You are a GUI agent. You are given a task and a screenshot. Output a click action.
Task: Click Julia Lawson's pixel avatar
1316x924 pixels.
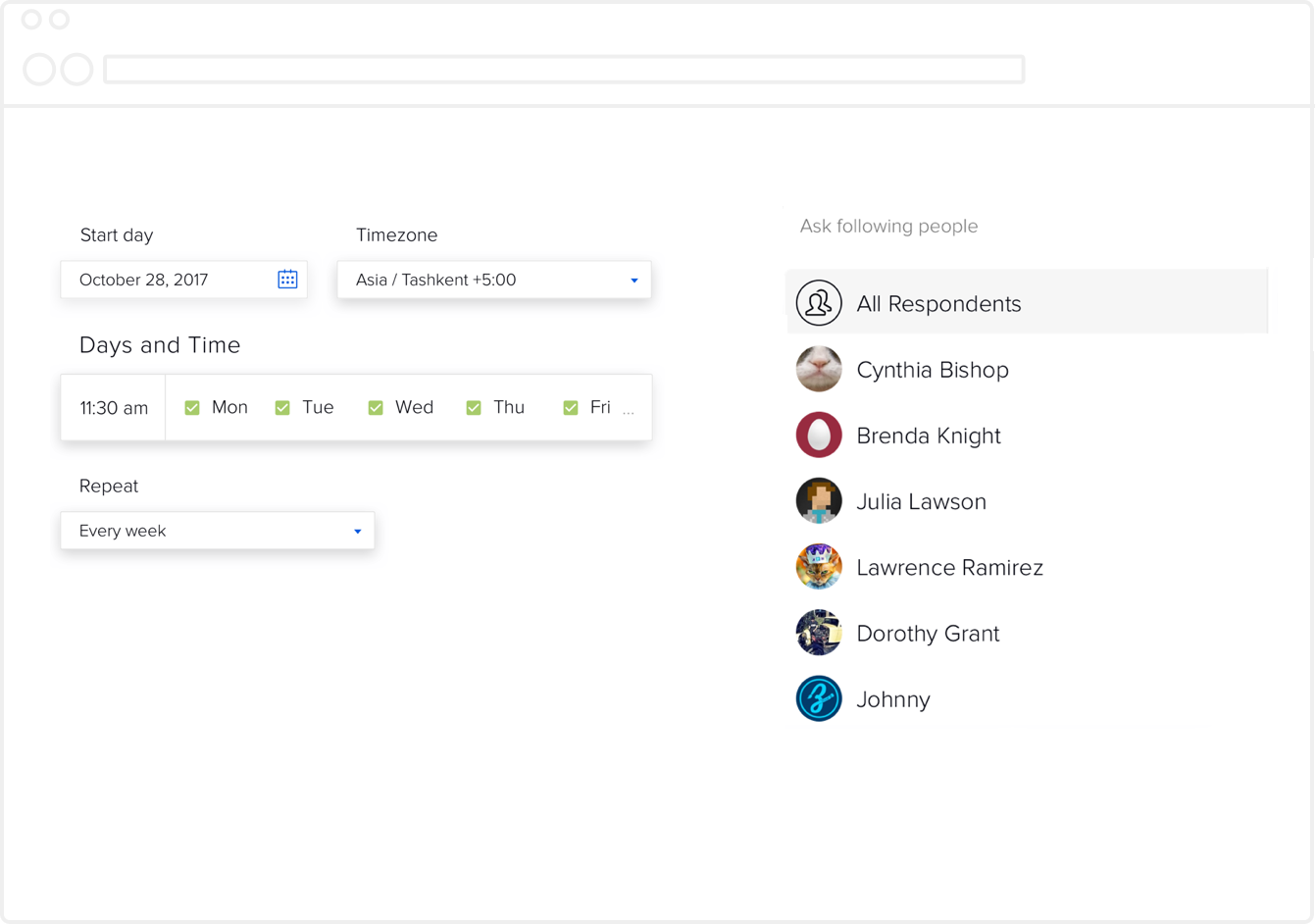pos(819,501)
